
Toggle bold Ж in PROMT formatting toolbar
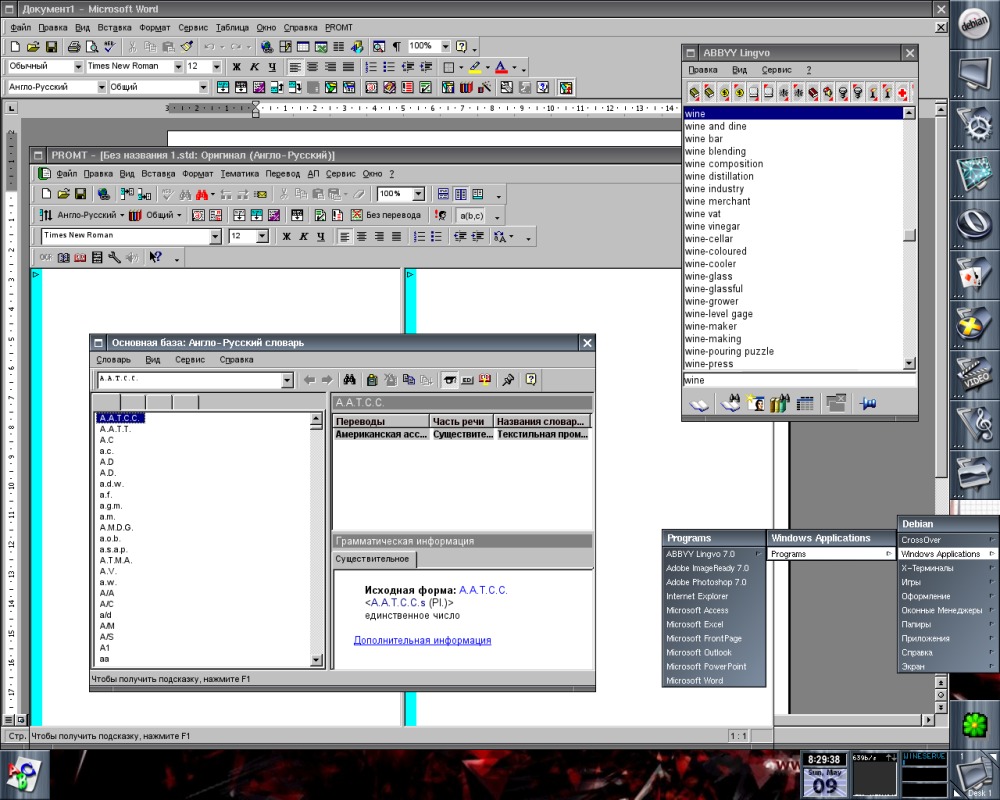[x=286, y=237]
